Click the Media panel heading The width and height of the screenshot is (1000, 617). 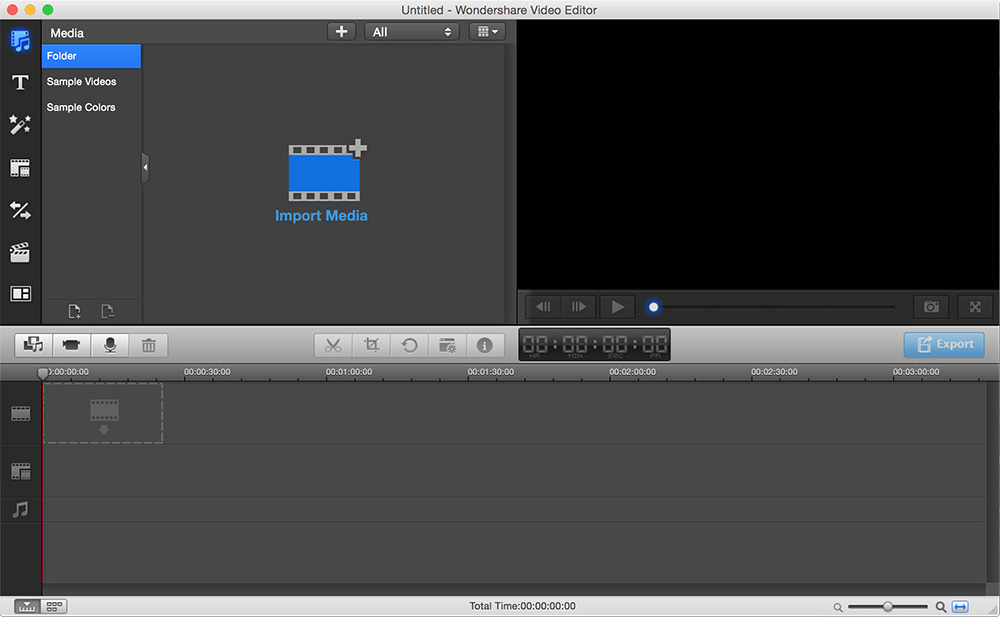pos(67,33)
